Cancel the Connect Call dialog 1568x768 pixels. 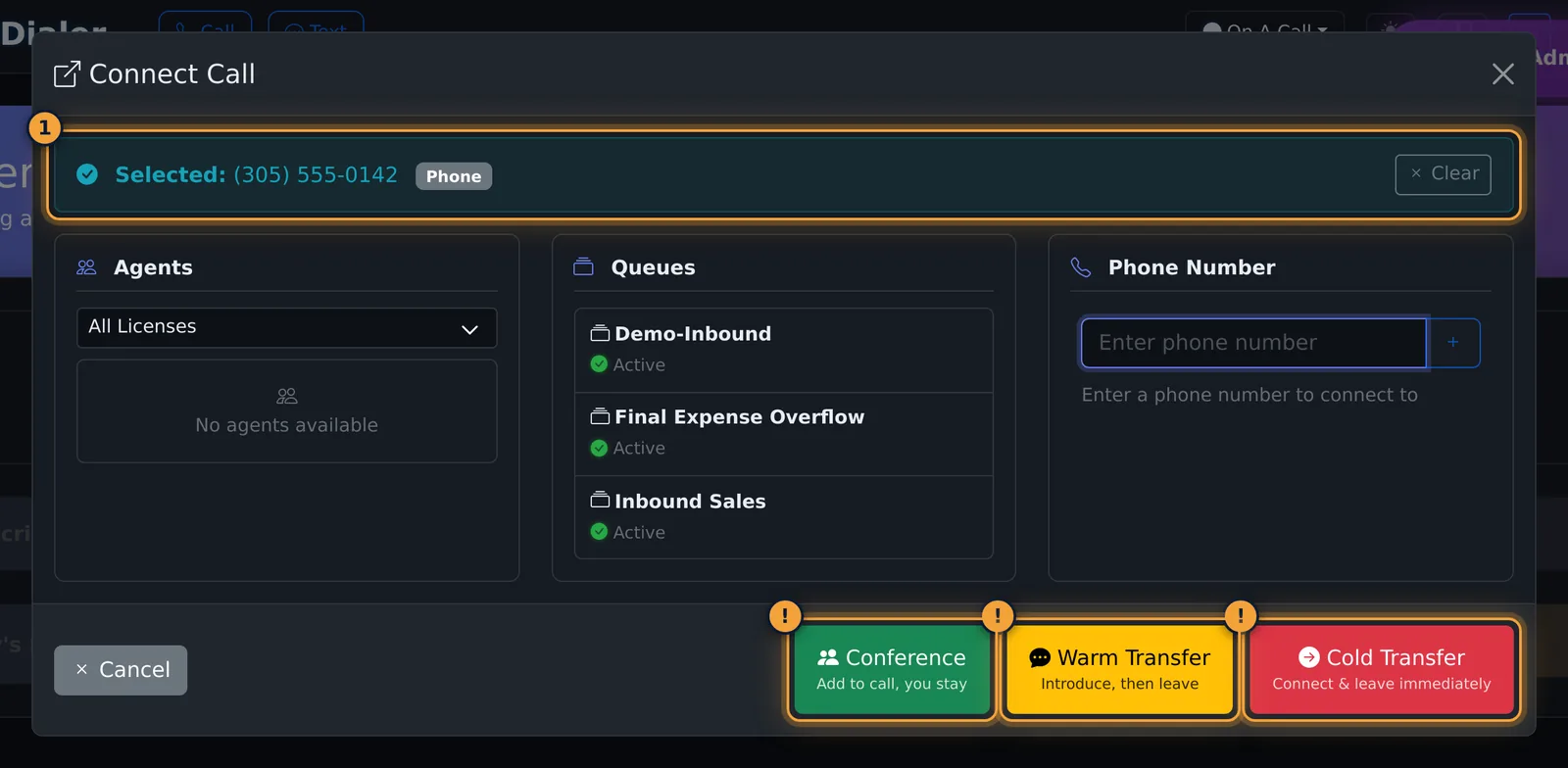pyautogui.click(x=121, y=670)
